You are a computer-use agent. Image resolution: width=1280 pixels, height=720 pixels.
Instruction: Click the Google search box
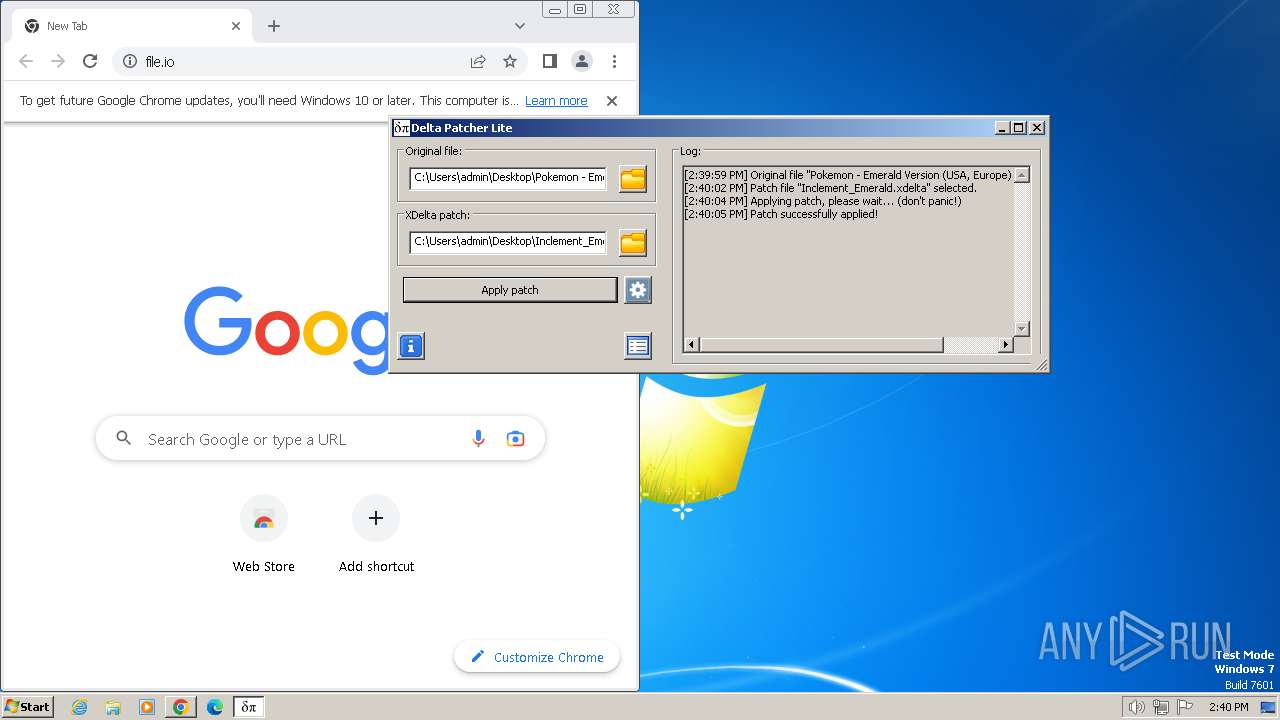320,439
